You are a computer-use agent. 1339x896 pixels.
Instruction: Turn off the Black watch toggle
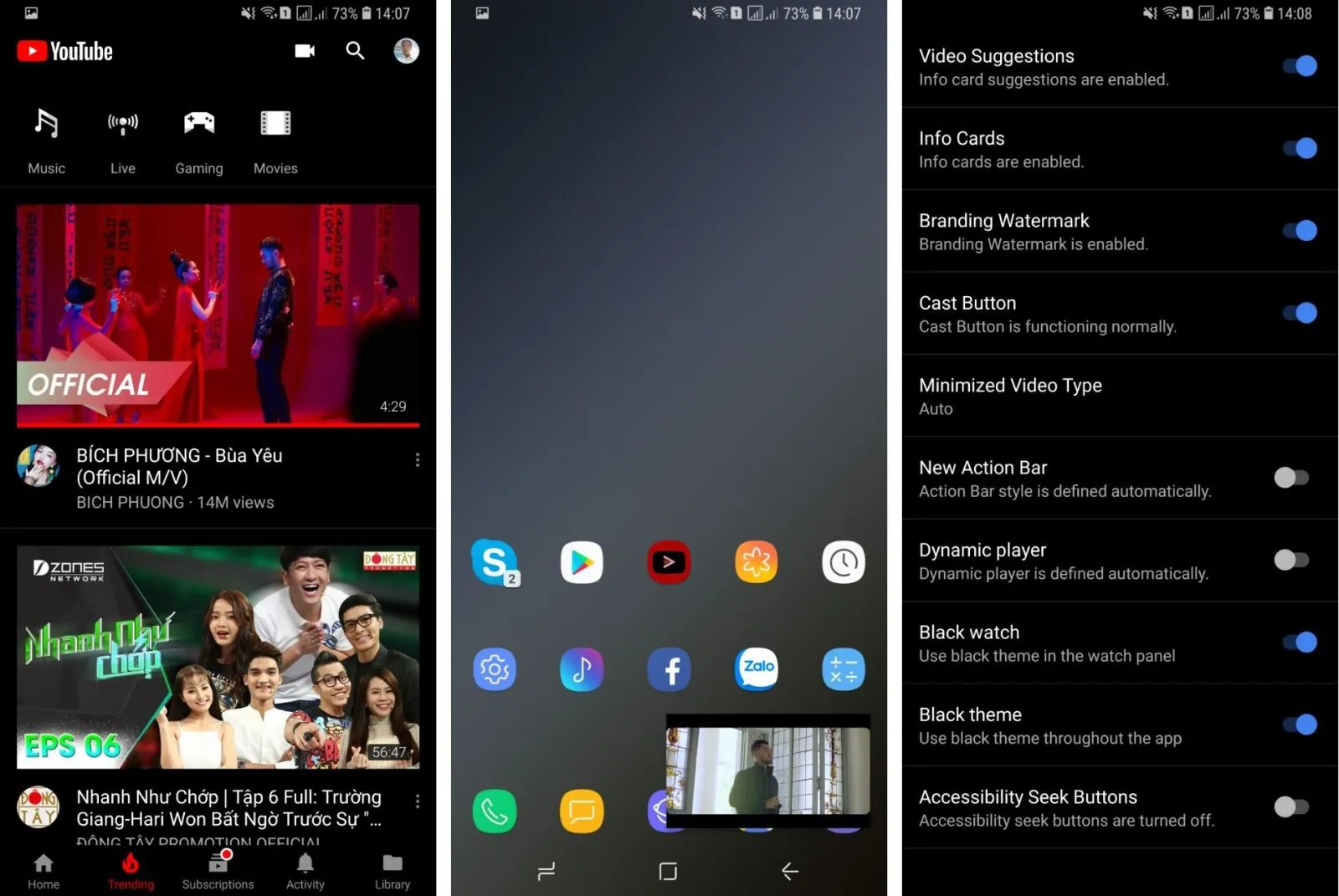(1300, 642)
